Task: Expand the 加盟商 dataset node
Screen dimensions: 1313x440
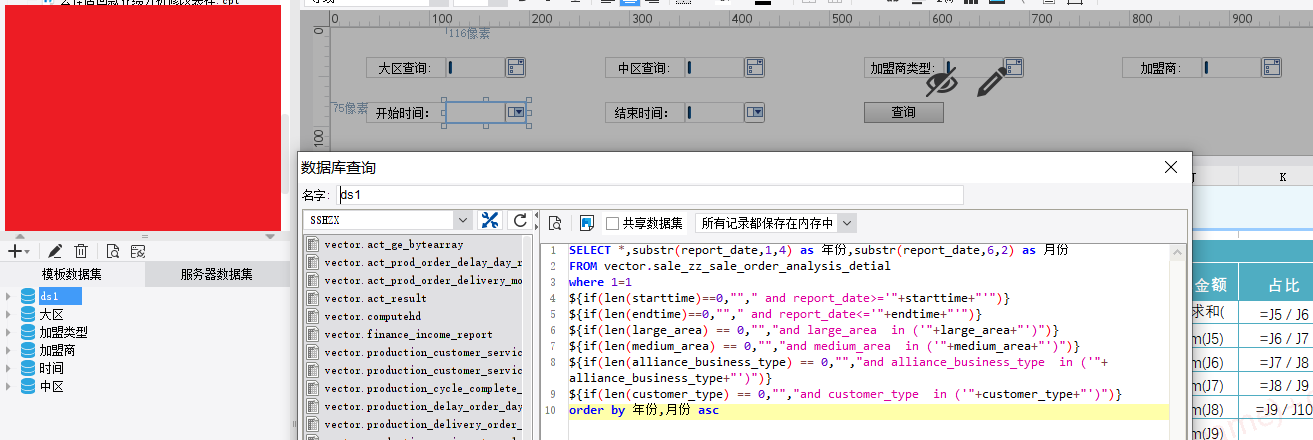Action: click(x=9, y=350)
